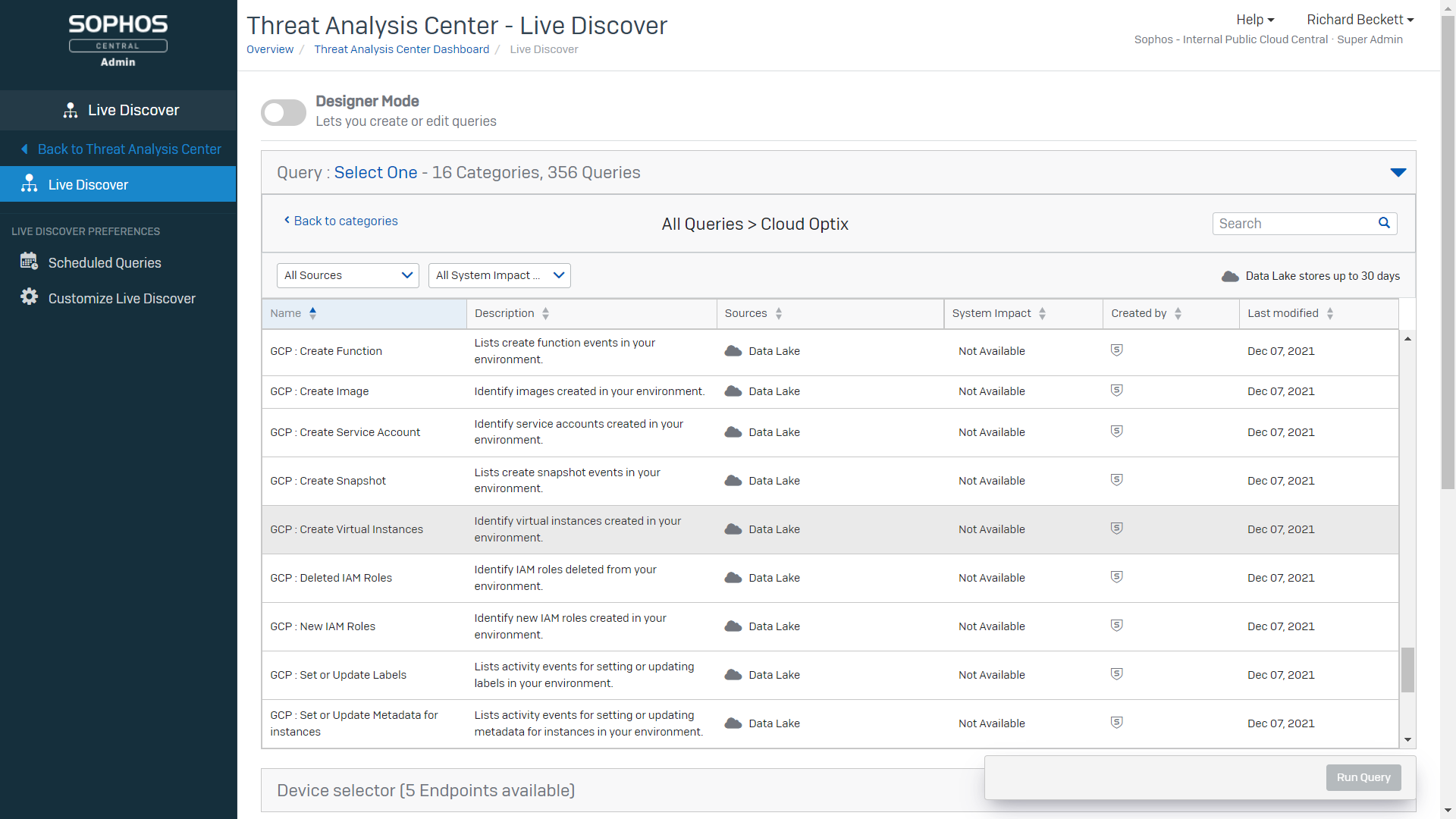Sort by System Impact column arrows
Viewport: 1456px width, 819px height.
tap(1043, 313)
